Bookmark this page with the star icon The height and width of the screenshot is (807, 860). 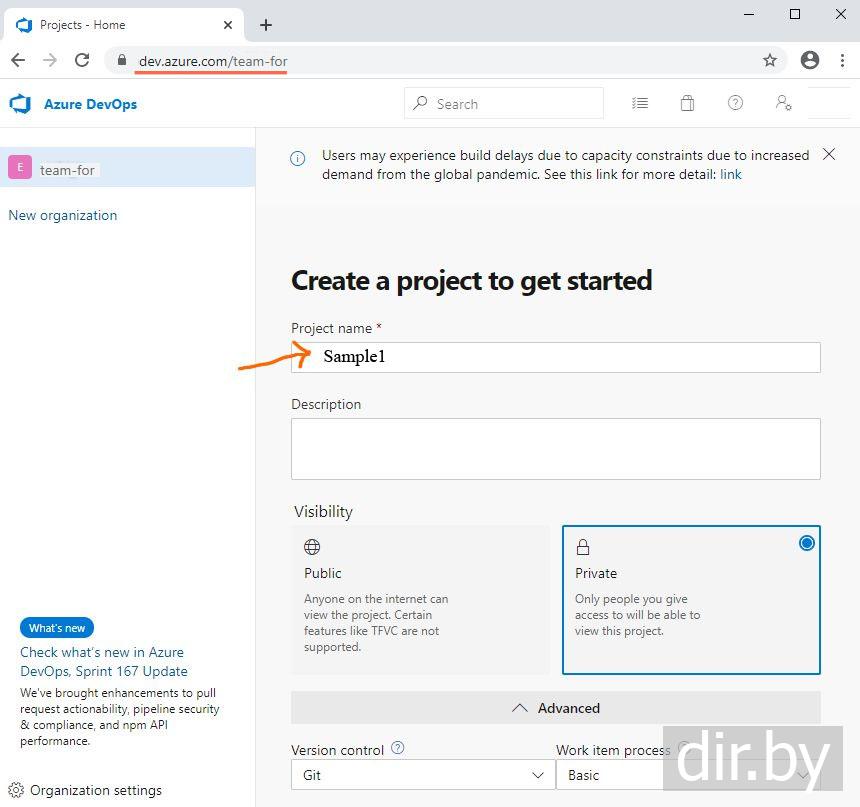[770, 60]
